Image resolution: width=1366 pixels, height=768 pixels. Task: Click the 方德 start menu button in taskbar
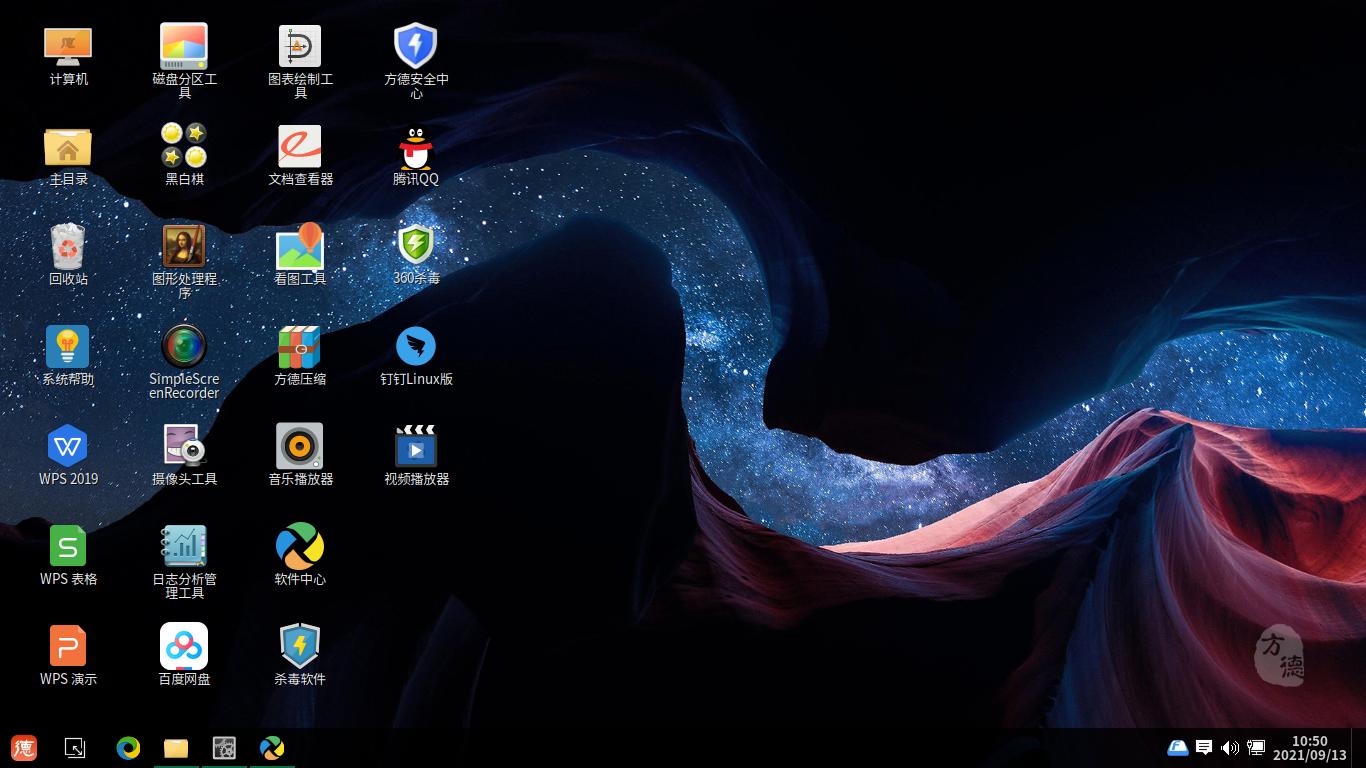pyautogui.click(x=24, y=748)
